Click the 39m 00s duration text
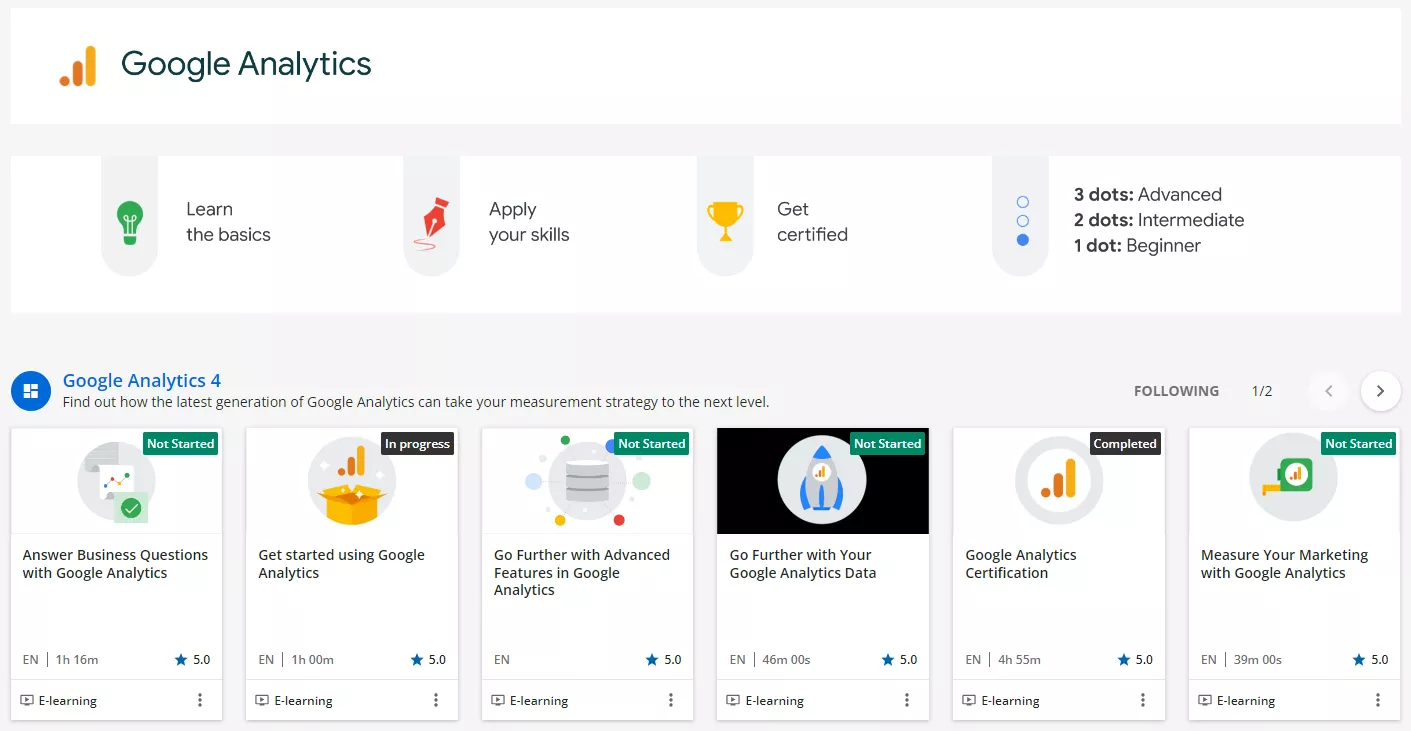 [x=1257, y=660]
